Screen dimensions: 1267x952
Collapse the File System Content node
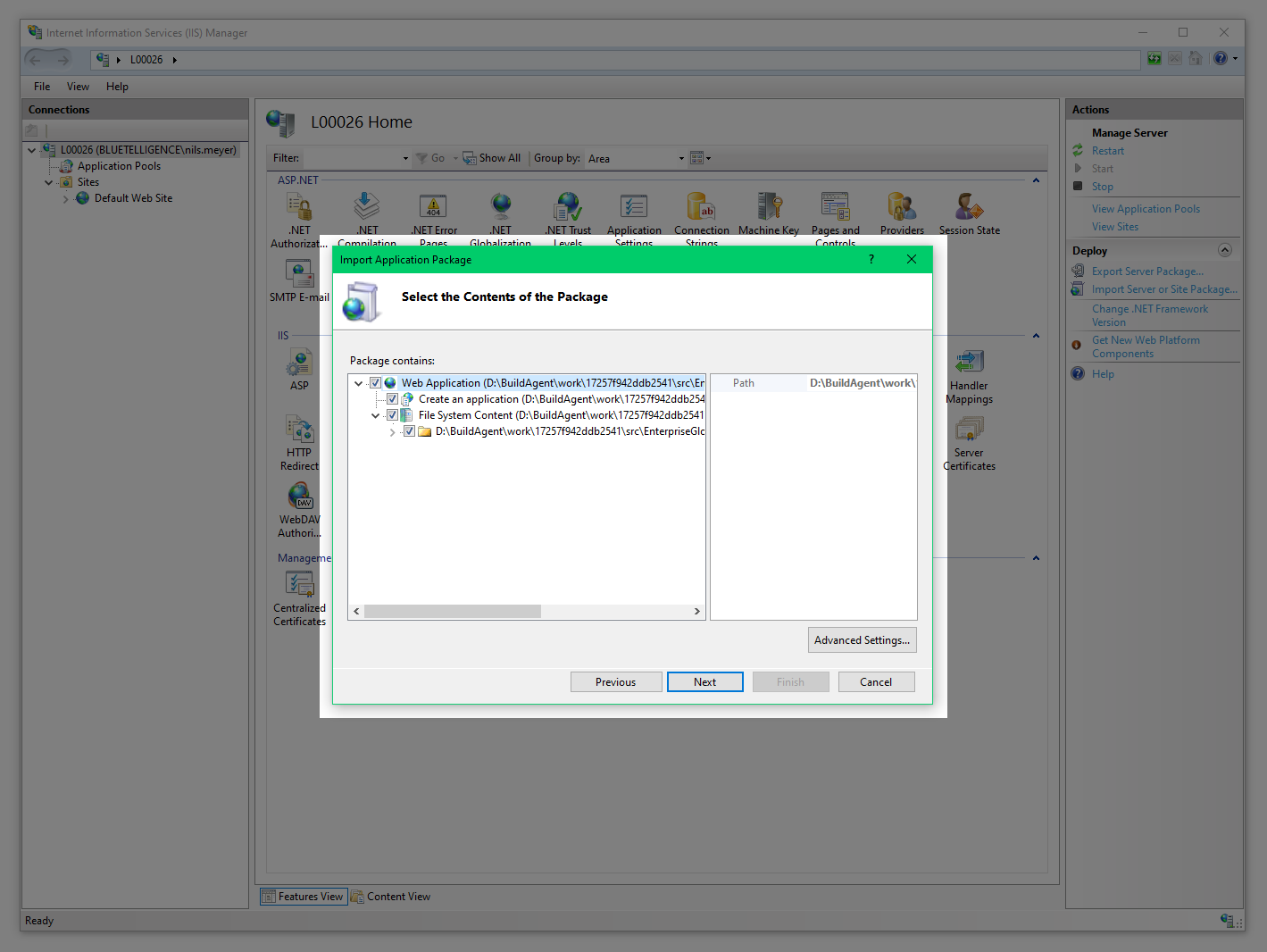375,415
